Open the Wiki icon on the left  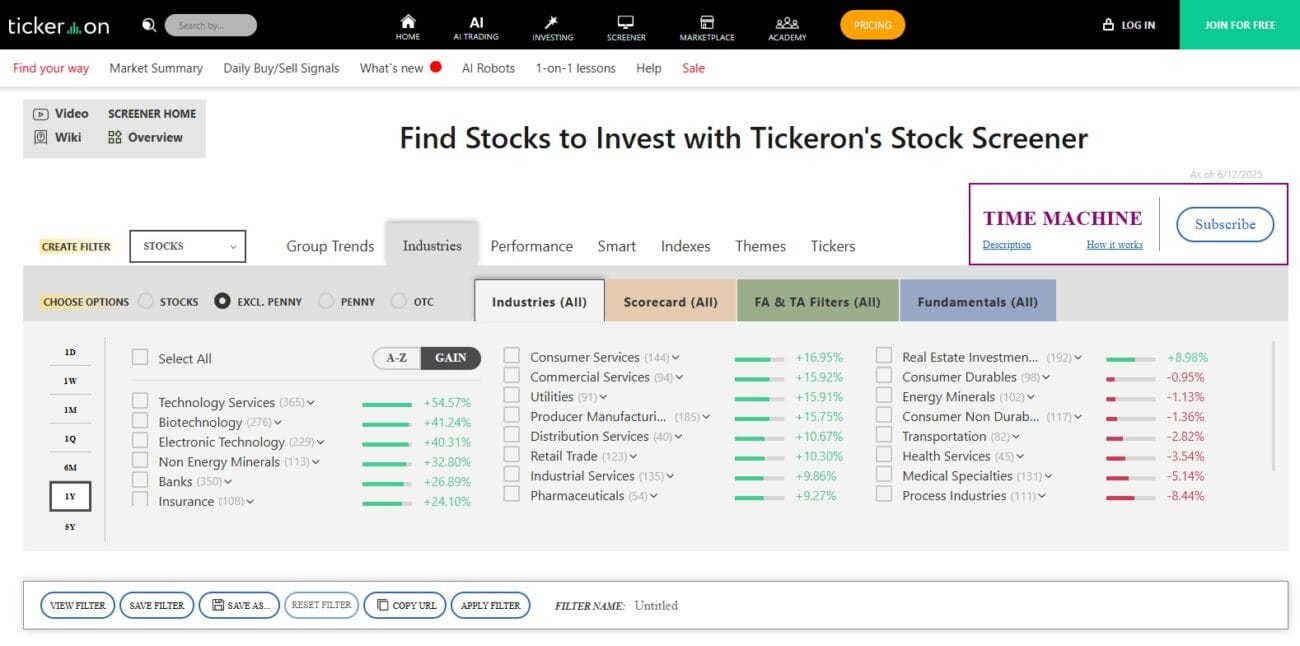(41, 137)
